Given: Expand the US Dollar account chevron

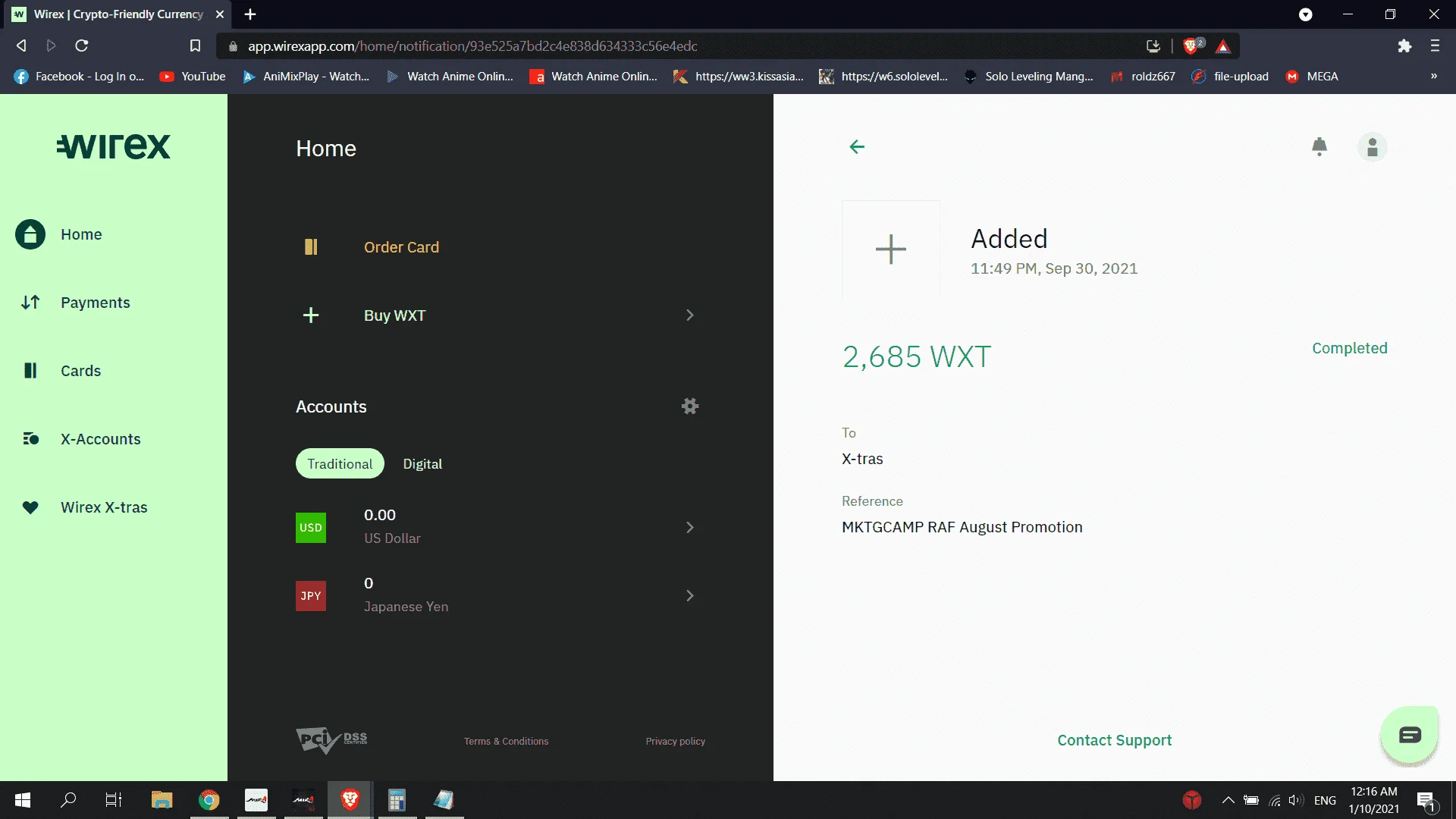Looking at the screenshot, I should [x=690, y=528].
